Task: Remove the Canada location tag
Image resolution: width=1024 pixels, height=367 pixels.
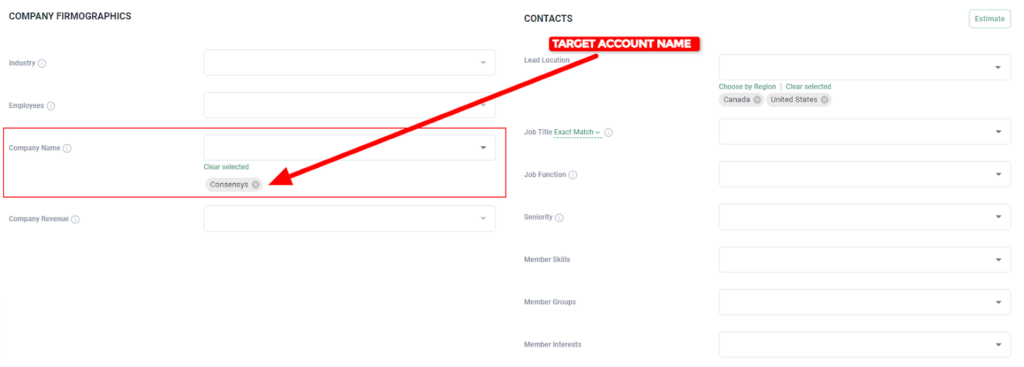Action: (757, 100)
